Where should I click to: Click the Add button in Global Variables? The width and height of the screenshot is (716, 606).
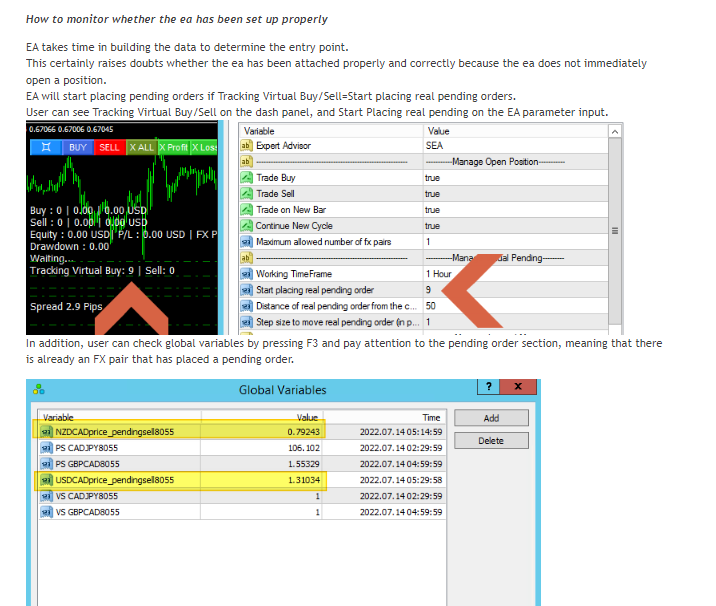[491, 418]
